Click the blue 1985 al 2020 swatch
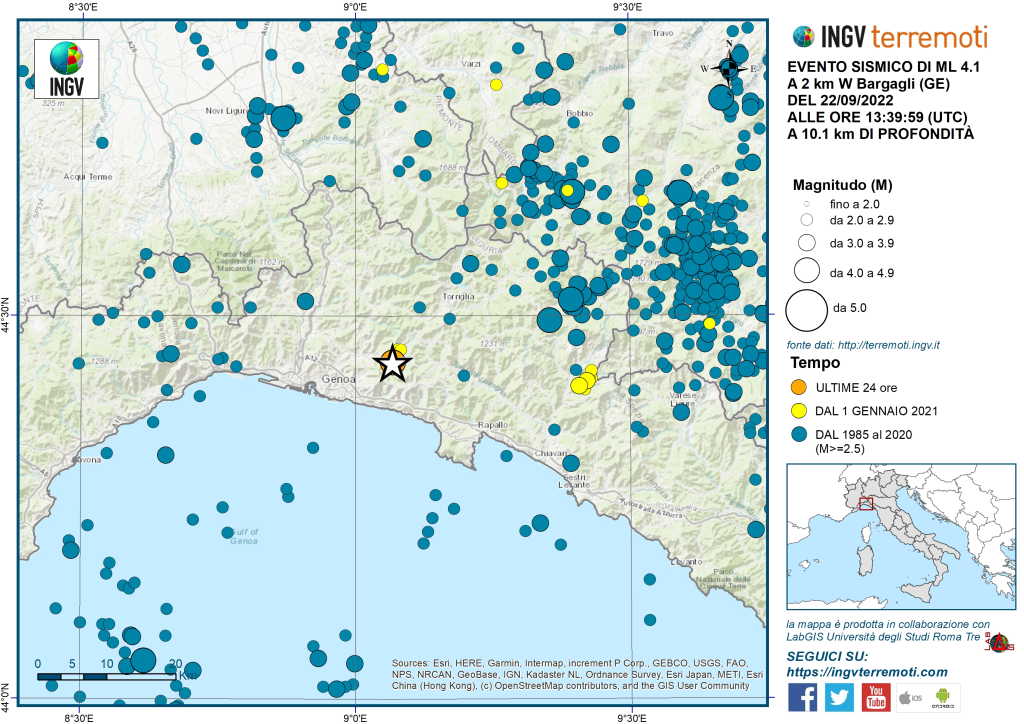 [x=799, y=434]
